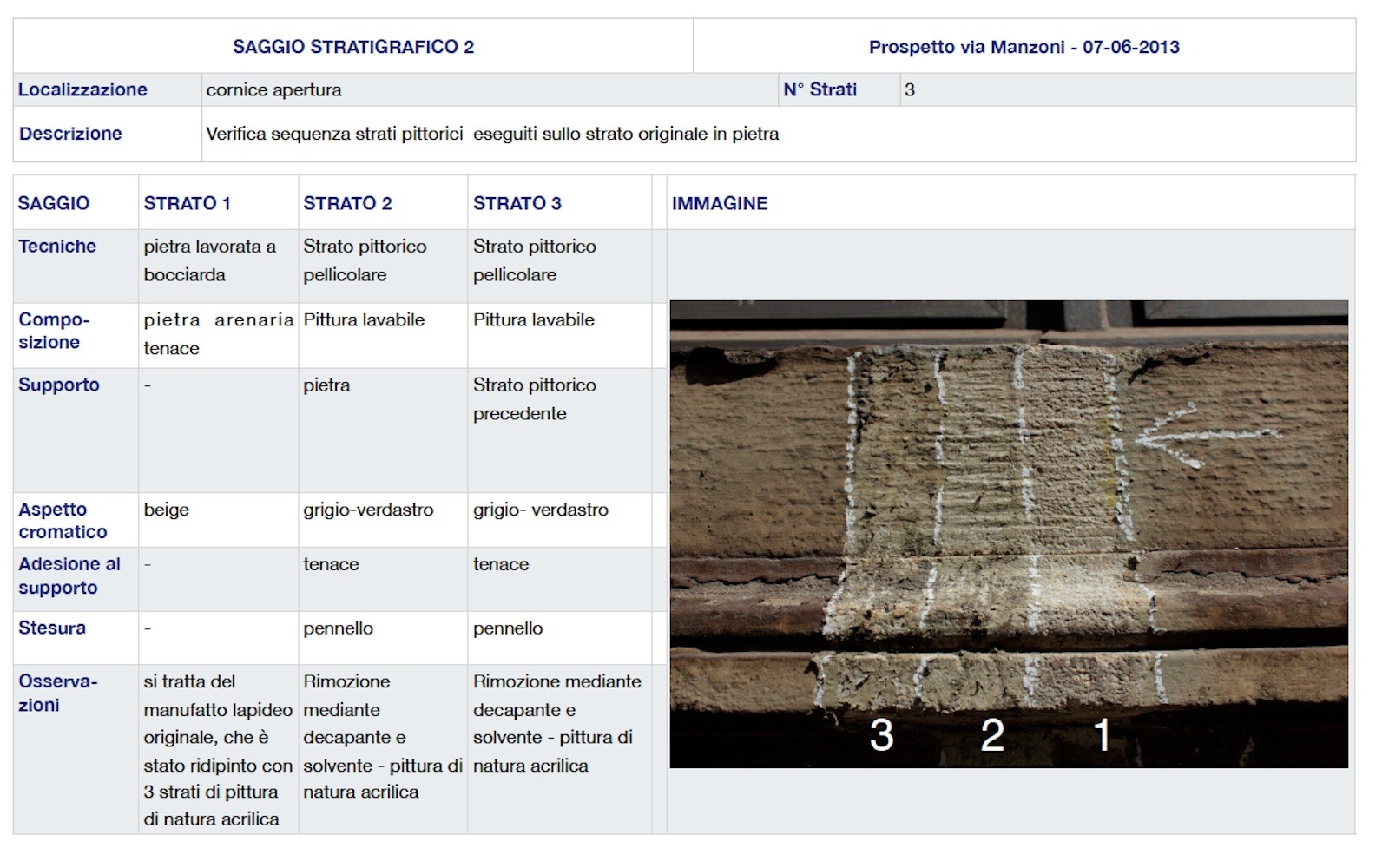Viewport: 1389px width, 868px height.
Task: Select the 'cornice apertura' value cell
Action: point(273,90)
